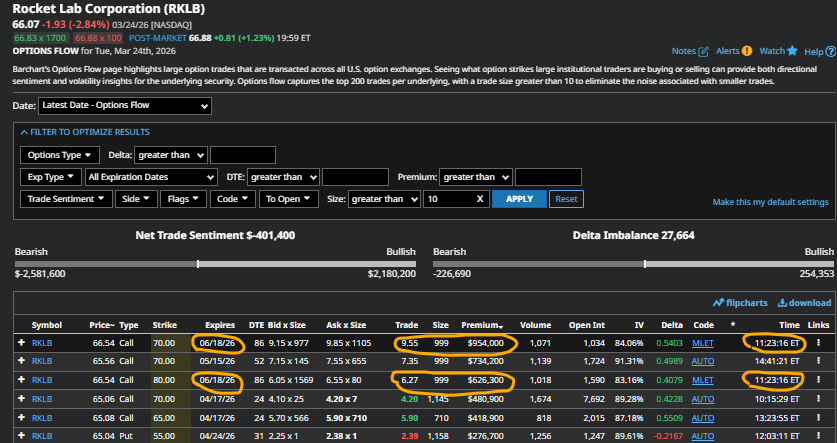
Task: Click the Watch star icon
Action: [x=792, y=50]
